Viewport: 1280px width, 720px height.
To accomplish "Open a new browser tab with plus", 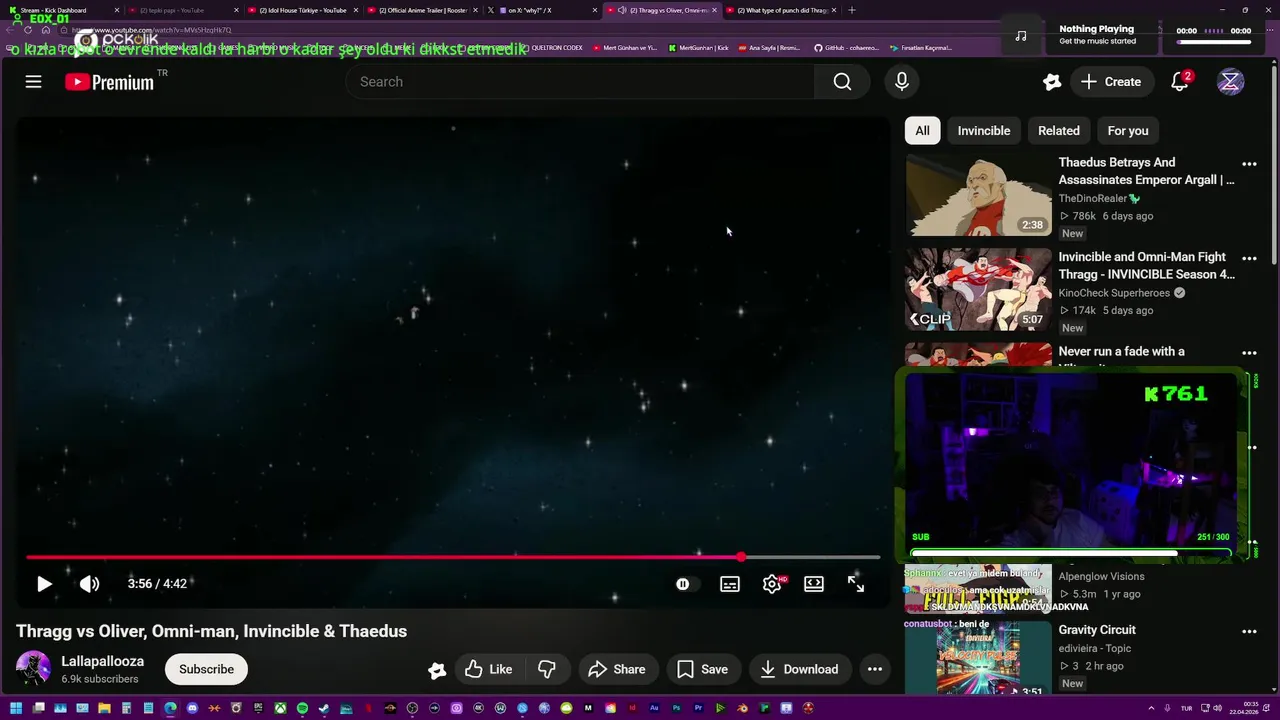I will tap(852, 10).
